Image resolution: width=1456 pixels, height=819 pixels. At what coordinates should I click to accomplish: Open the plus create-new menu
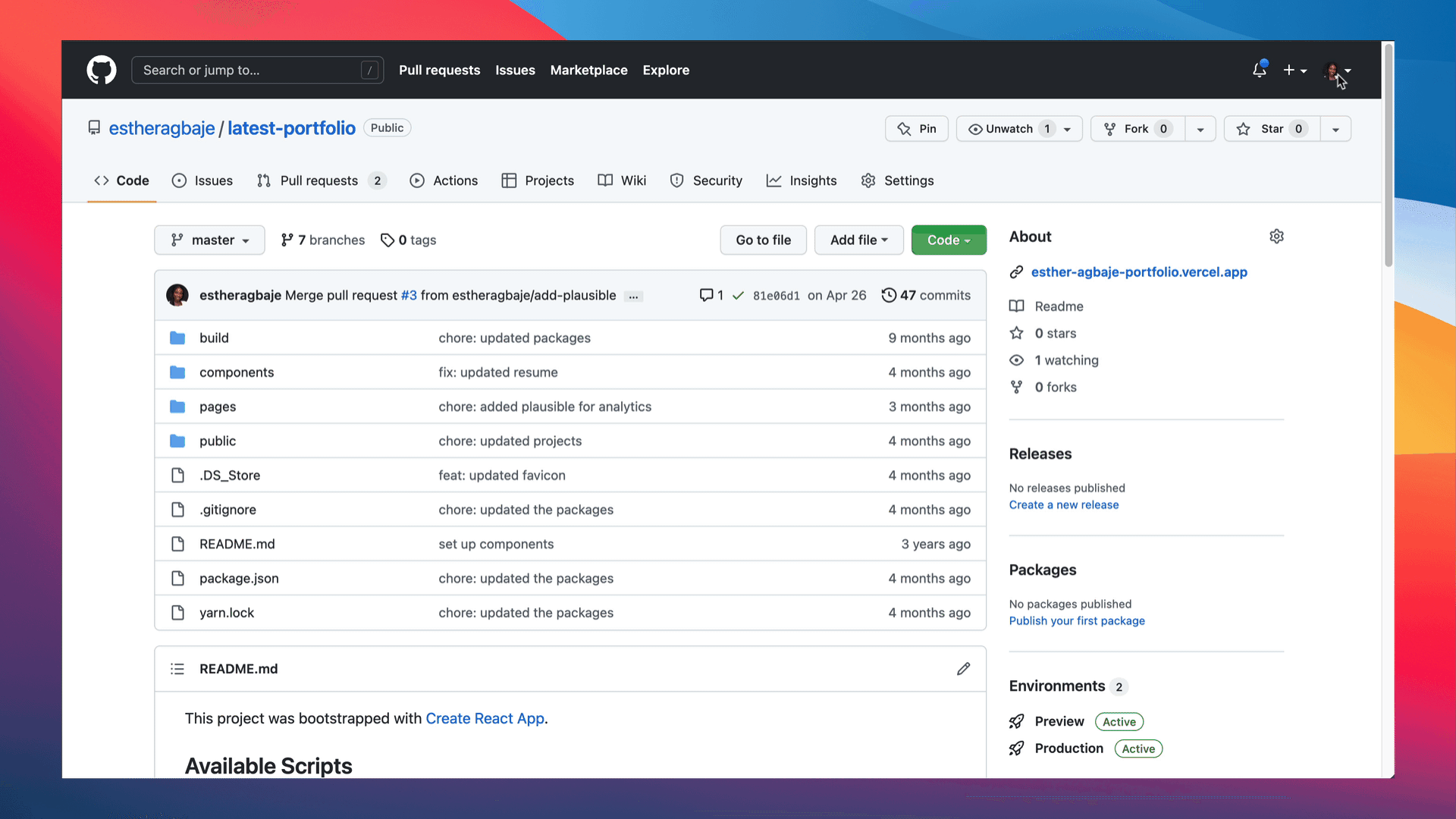(1294, 70)
